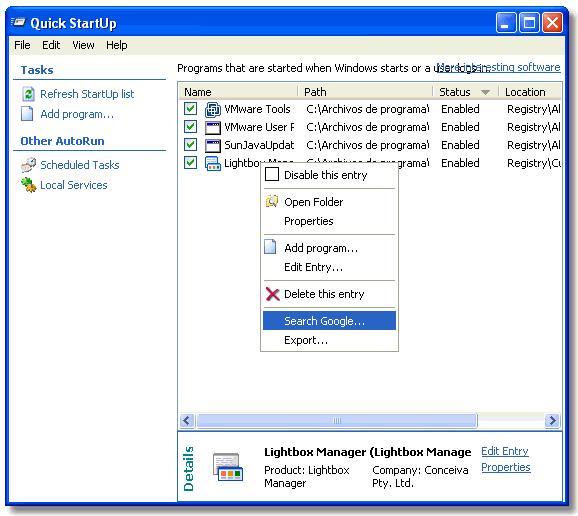Viewport: 578px width, 516px height.
Task: Open the View menu
Action: 83,45
